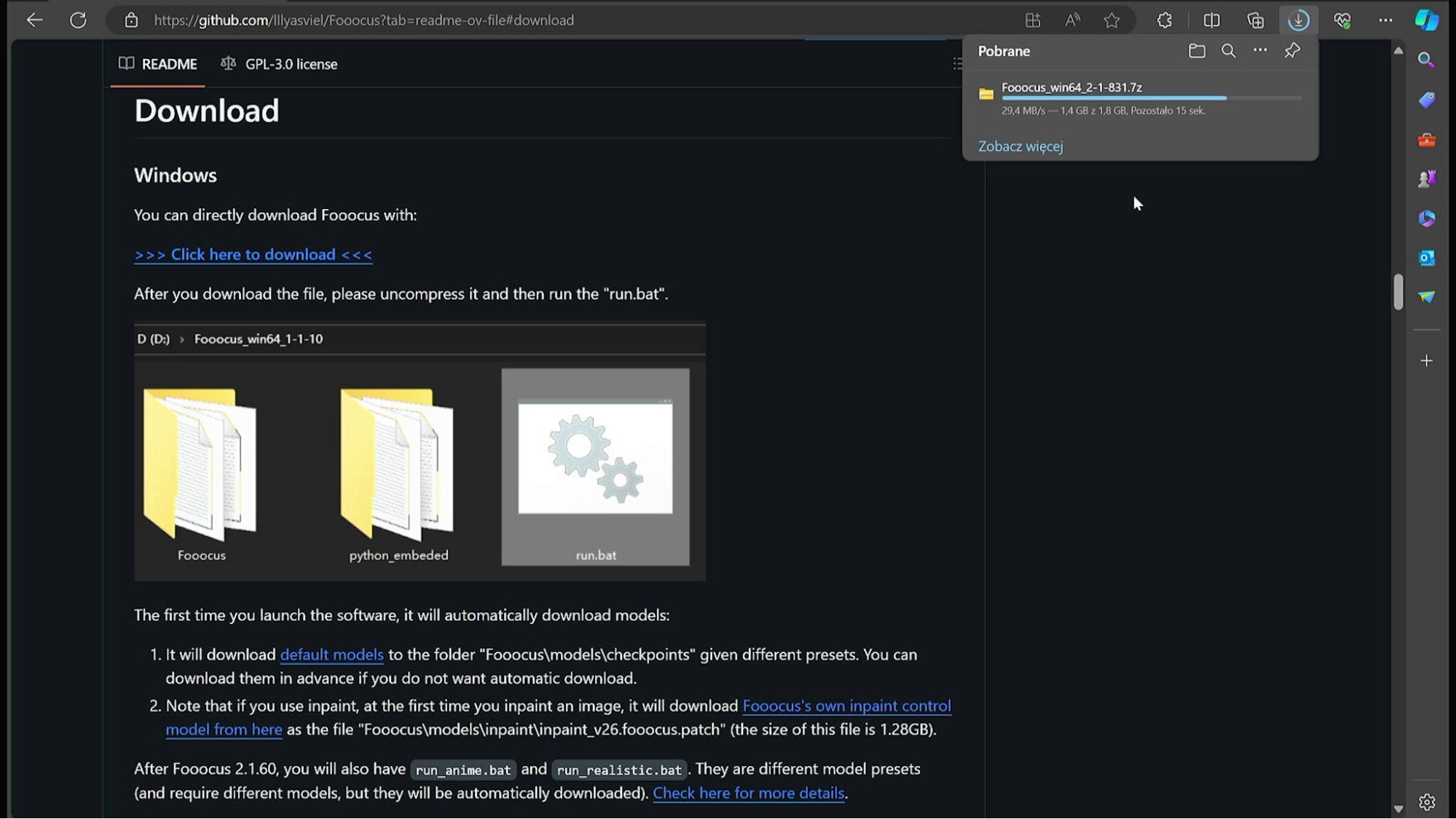Pin the Pobrane downloads panel

(1292, 51)
